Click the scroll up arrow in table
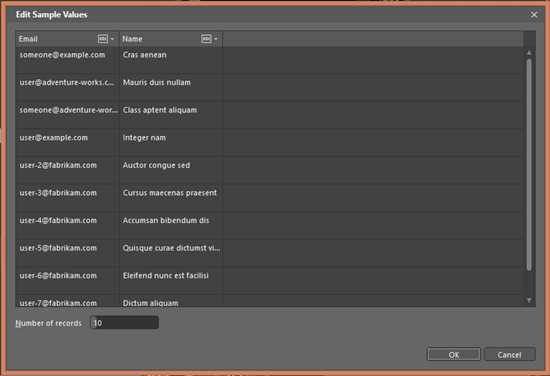This screenshot has height=376, width=550. pyautogui.click(x=529, y=53)
